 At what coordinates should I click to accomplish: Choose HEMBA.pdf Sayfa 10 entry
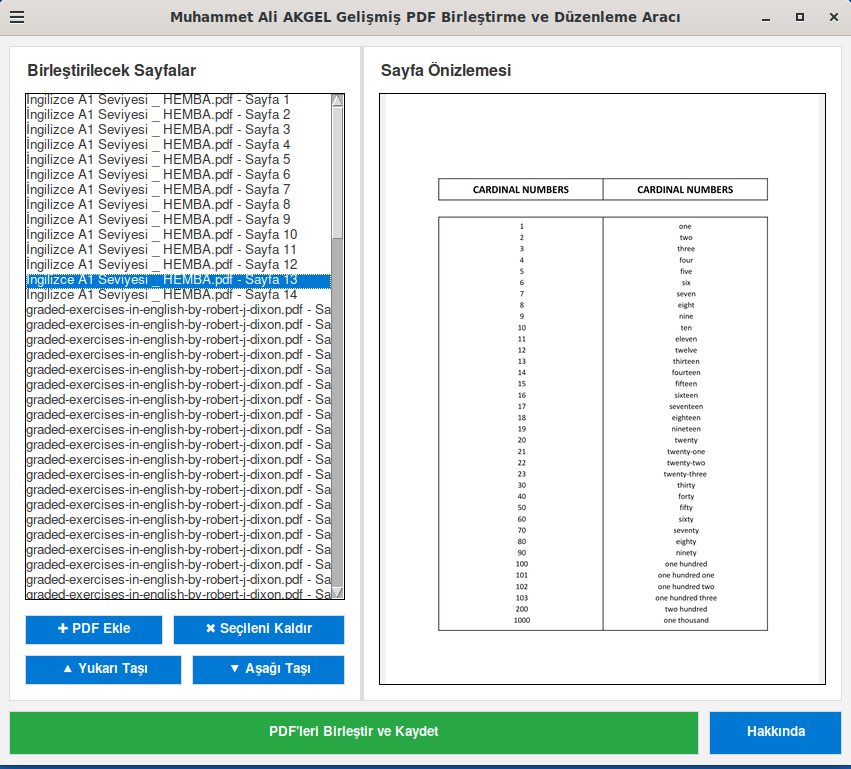pos(160,235)
